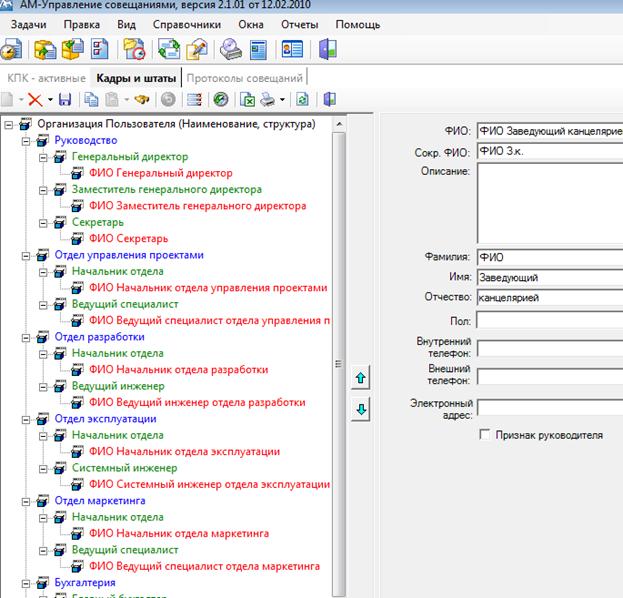The width and height of the screenshot is (623, 598).
Task: Click the binoculars search icon
Action: pyautogui.click(x=142, y=100)
